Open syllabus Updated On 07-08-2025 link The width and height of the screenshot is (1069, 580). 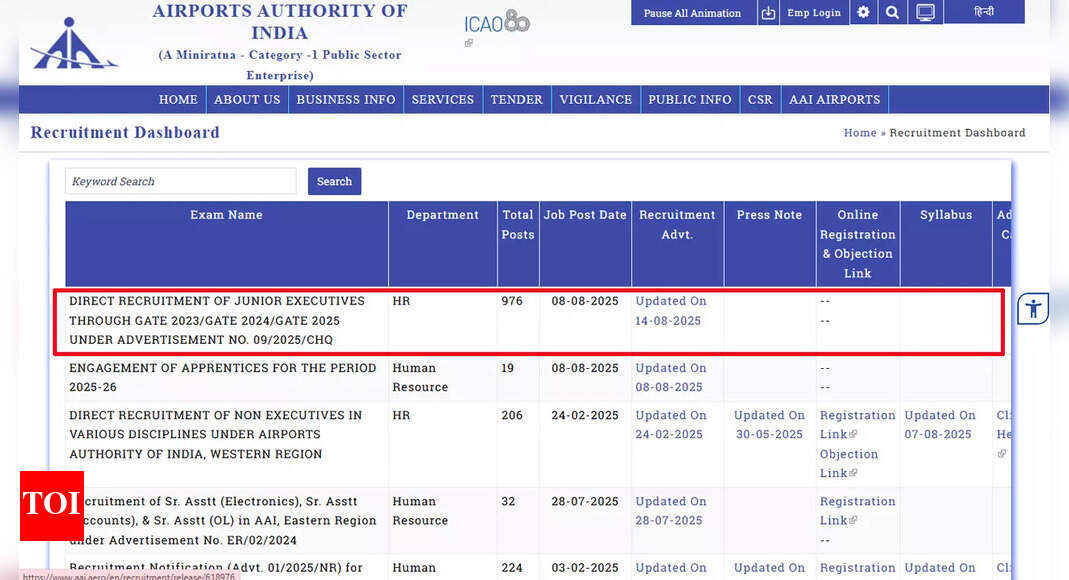pyautogui.click(x=939, y=425)
